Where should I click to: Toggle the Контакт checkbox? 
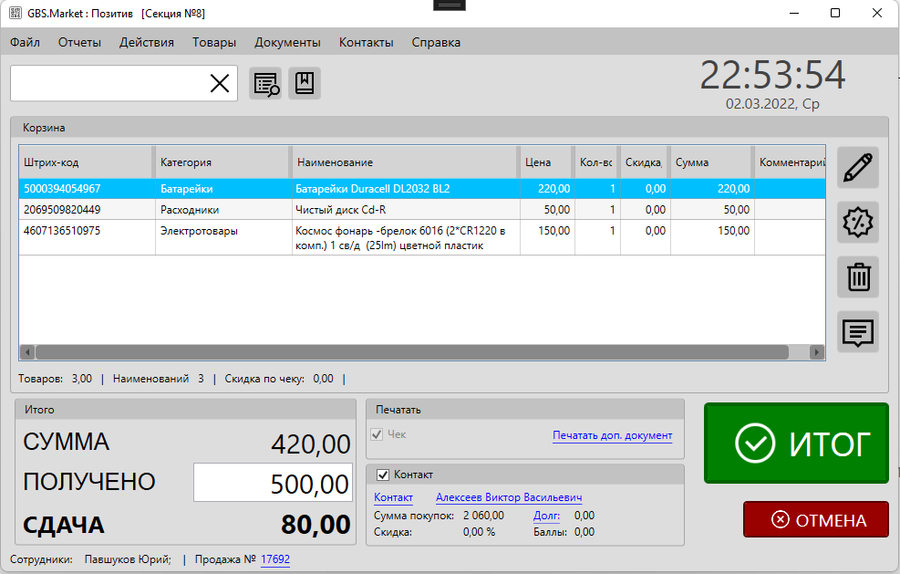382,475
